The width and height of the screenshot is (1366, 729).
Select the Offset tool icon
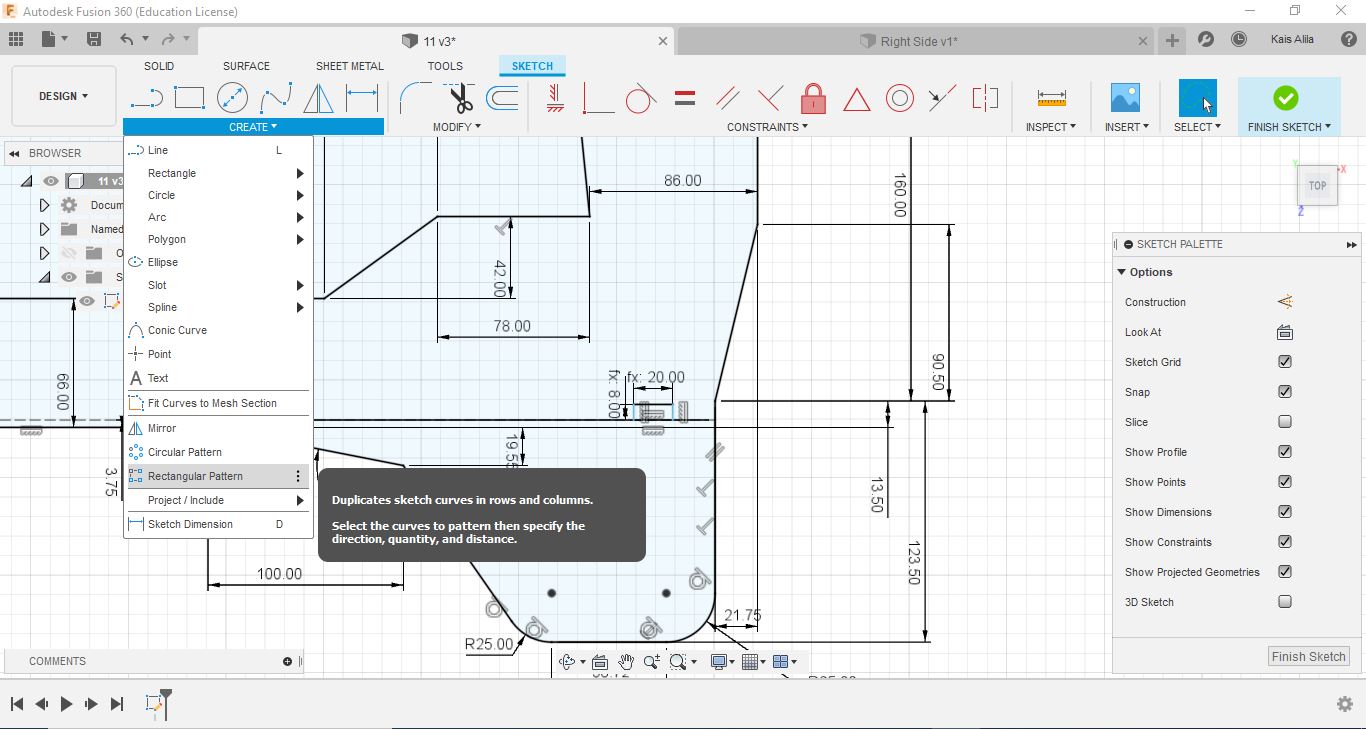(502, 98)
